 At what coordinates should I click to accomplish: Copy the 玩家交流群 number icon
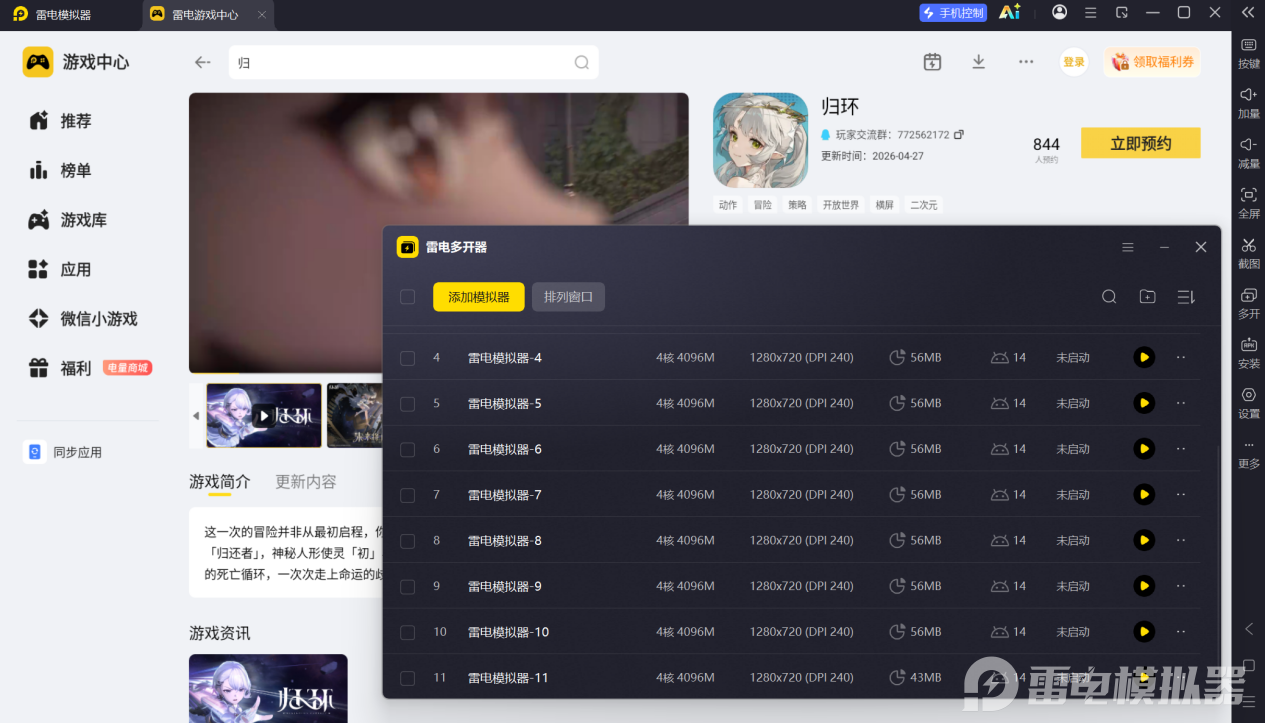959,134
